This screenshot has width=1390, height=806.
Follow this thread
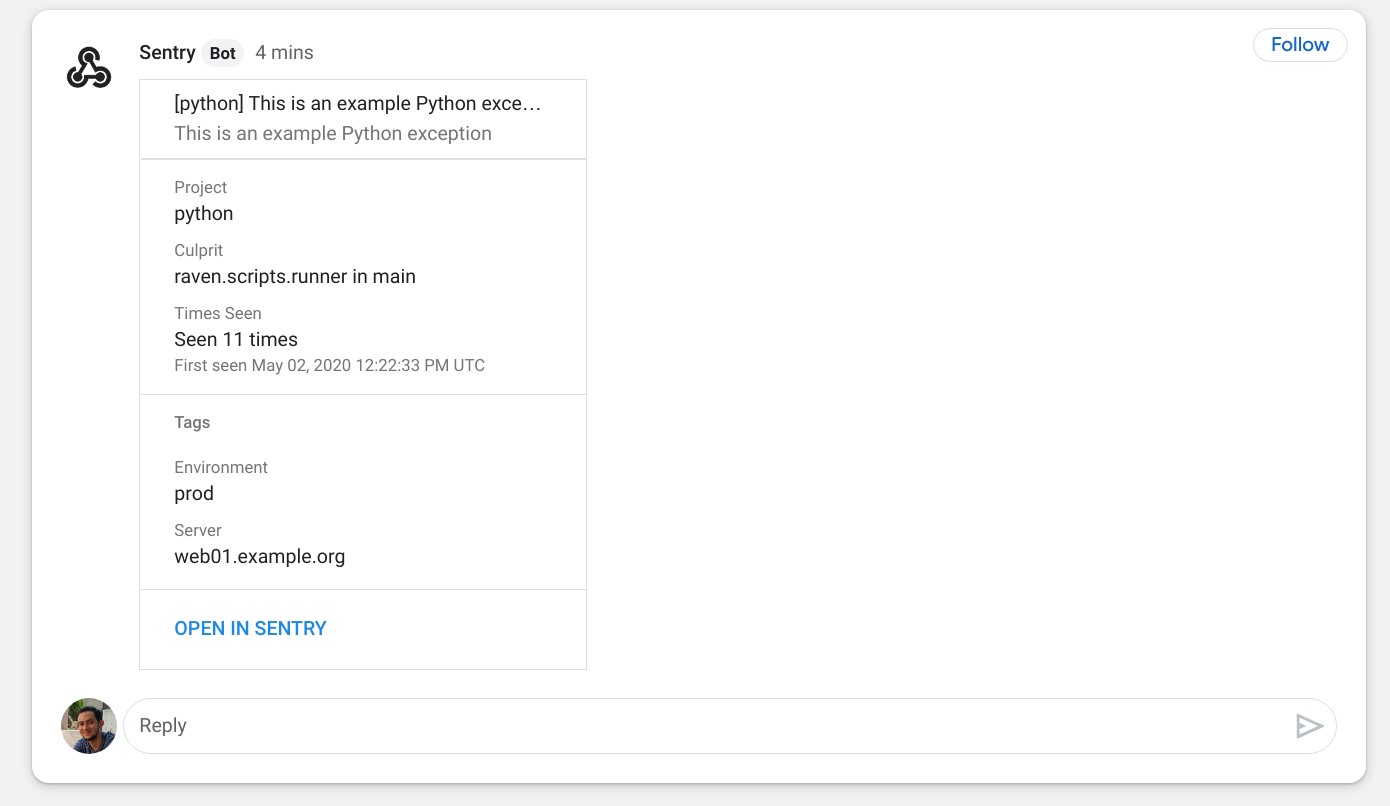tap(1300, 45)
